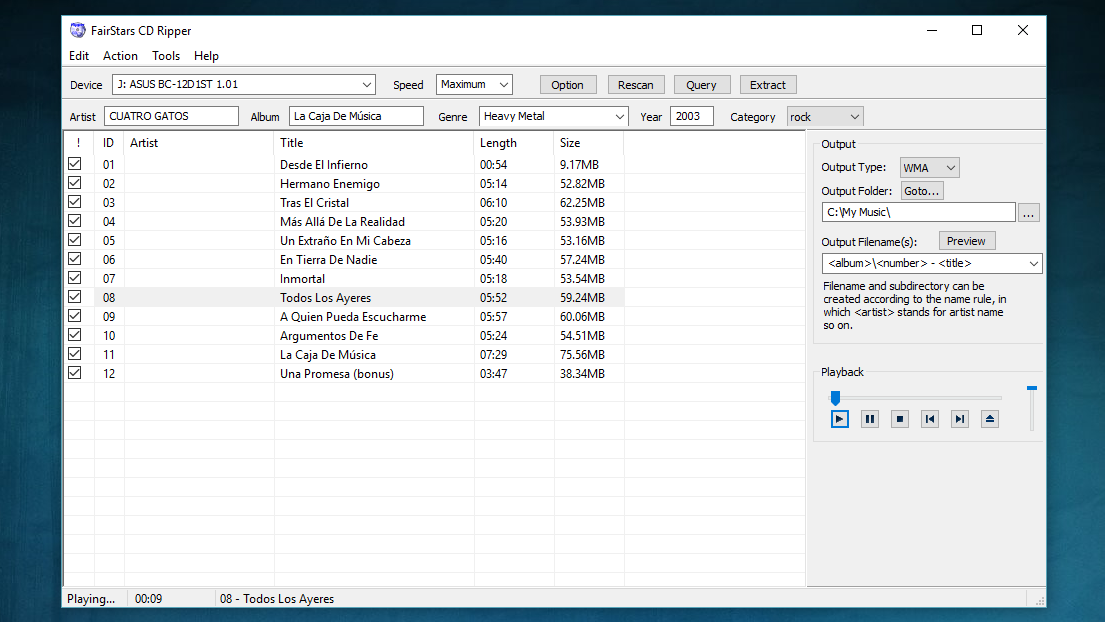Open the Action menu
Viewport: 1105px width, 622px height.
pyautogui.click(x=120, y=56)
